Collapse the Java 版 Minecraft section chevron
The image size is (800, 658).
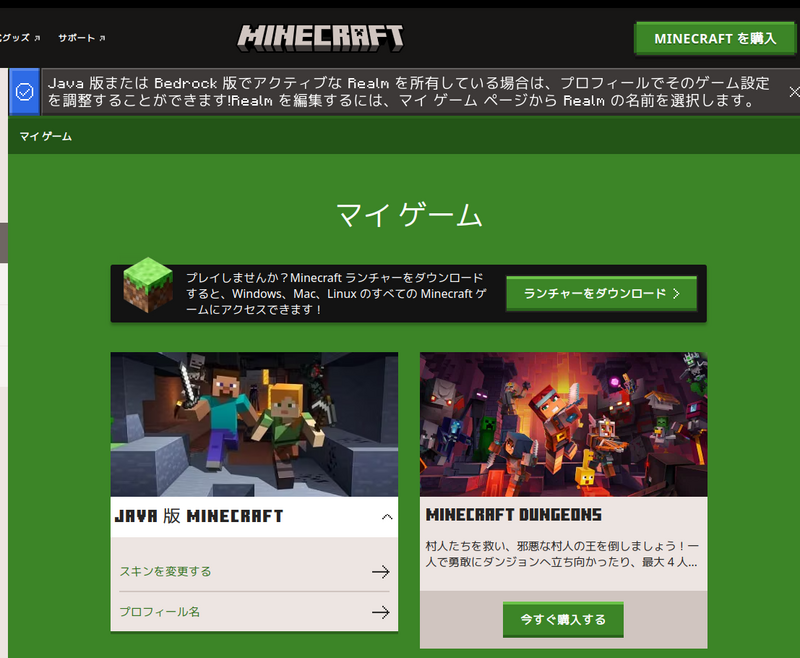pos(387,517)
